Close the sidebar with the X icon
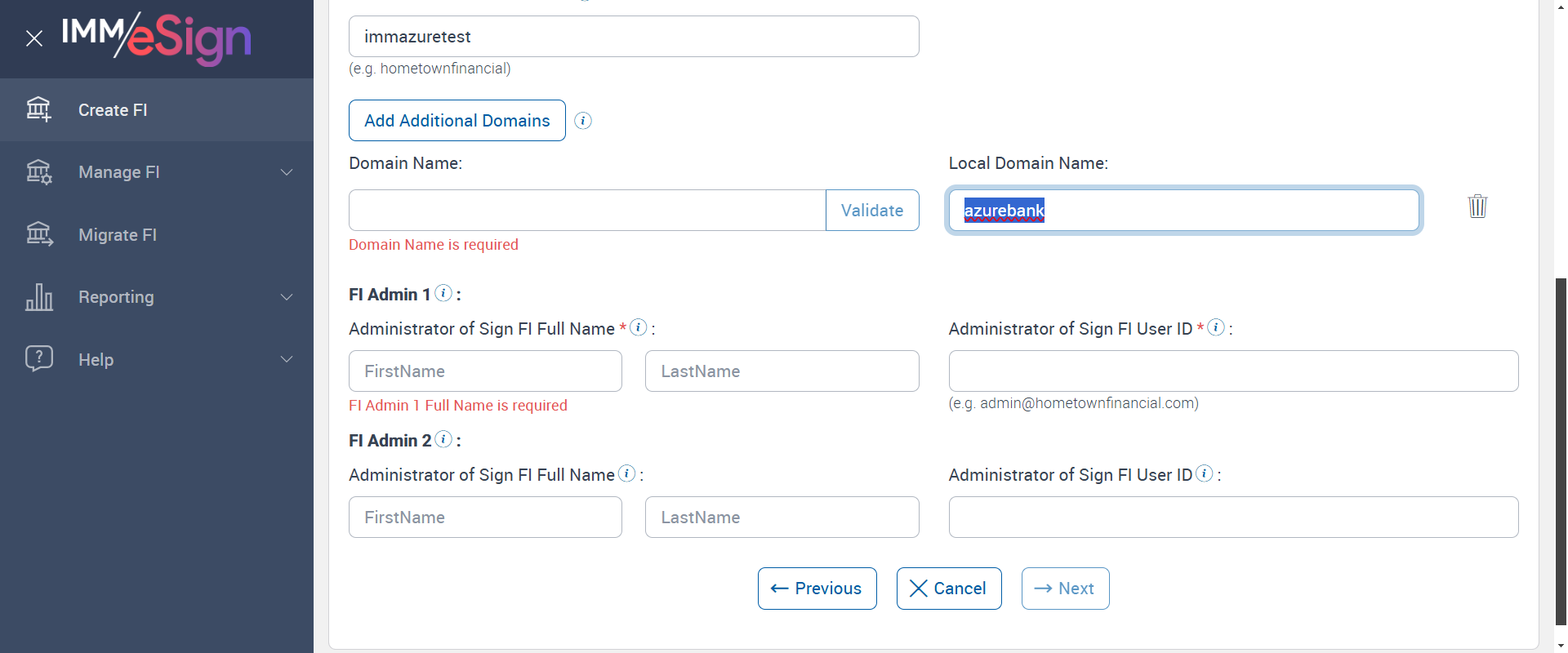This screenshot has width=1568, height=653. pos(34,38)
